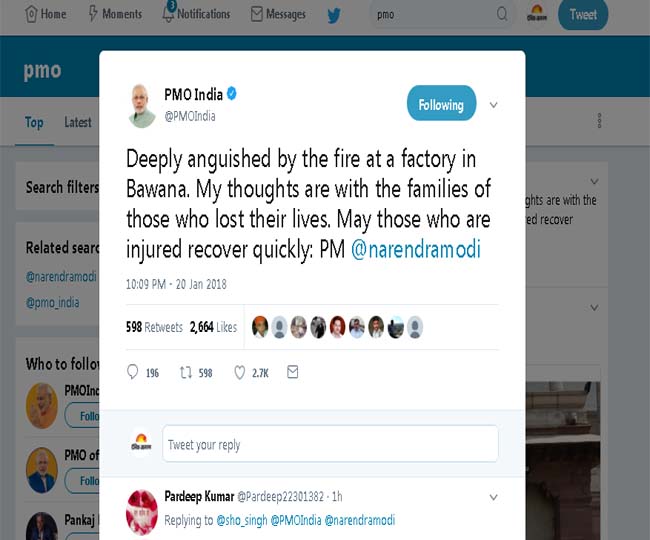The height and width of the screenshot is (540, 650).
Task: Retweet using the retweet arrows icon
Action: (x=186, y=372)
